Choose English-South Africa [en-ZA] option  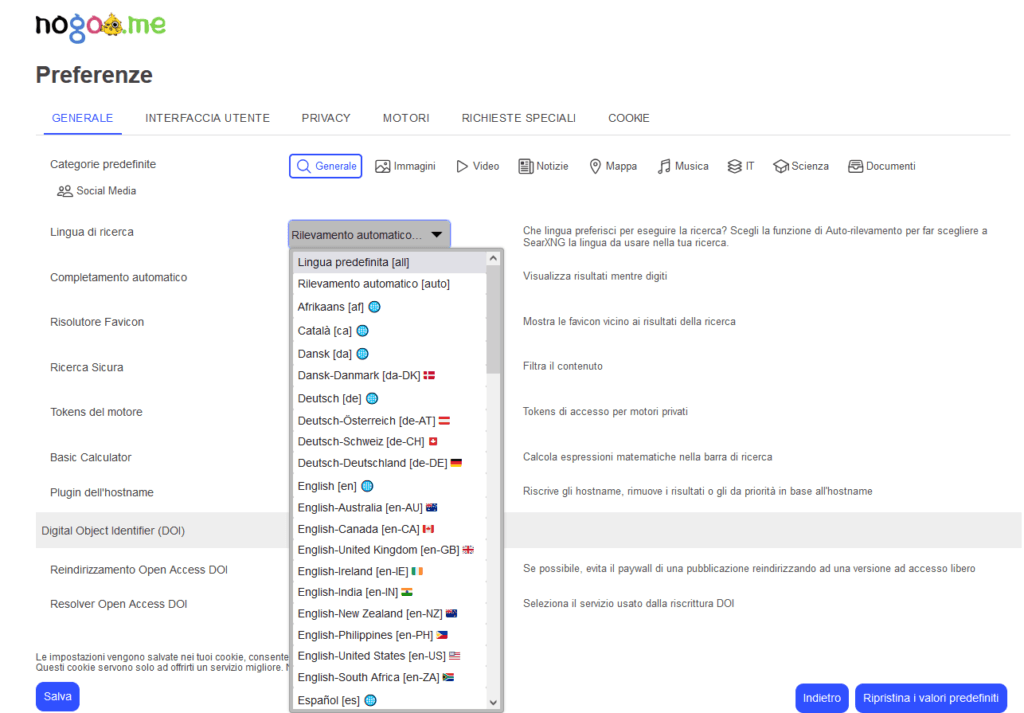(389, 677)
